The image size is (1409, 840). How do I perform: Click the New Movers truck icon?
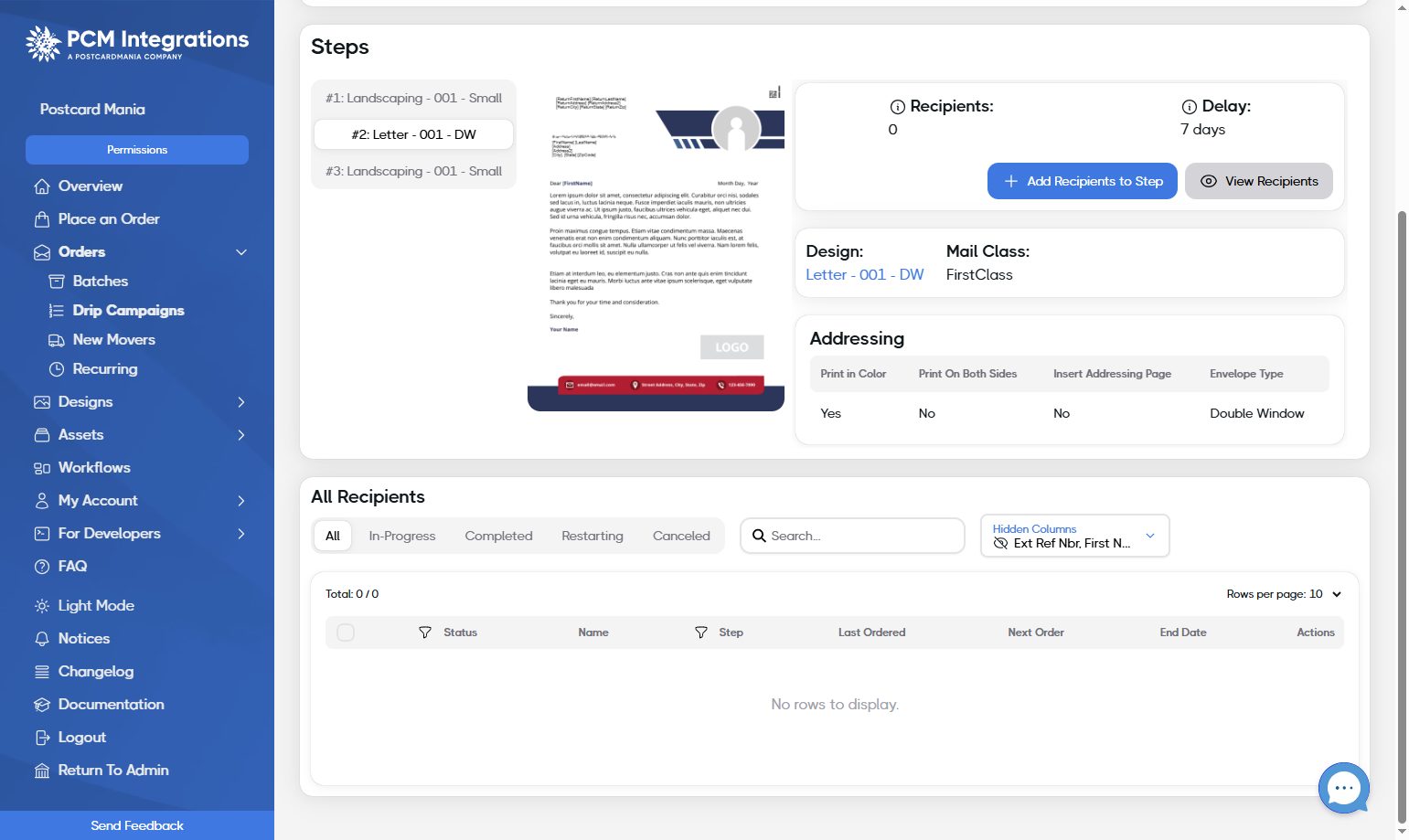click(57, 340)
